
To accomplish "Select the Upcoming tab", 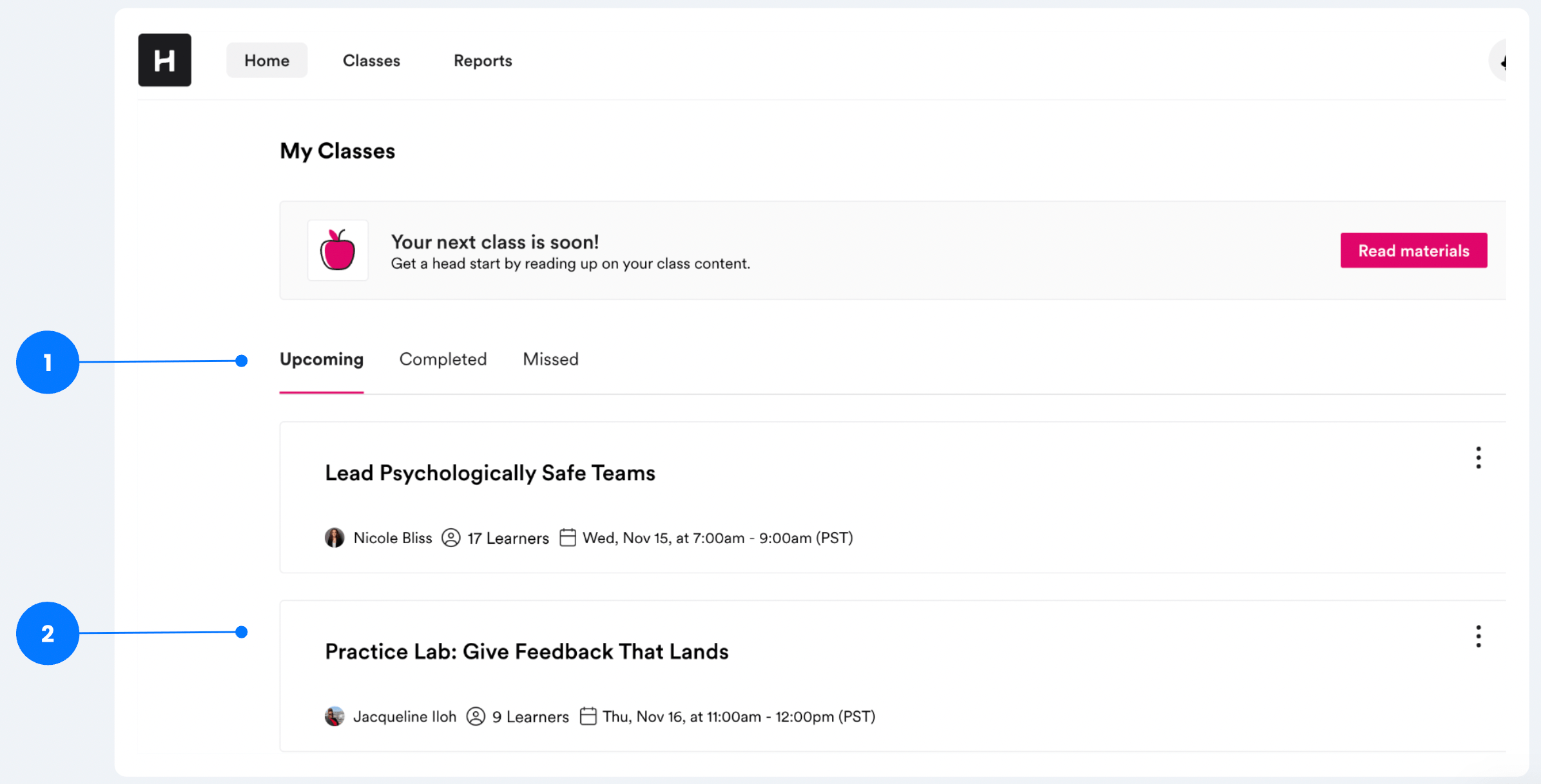I will [x=321, y=359].
